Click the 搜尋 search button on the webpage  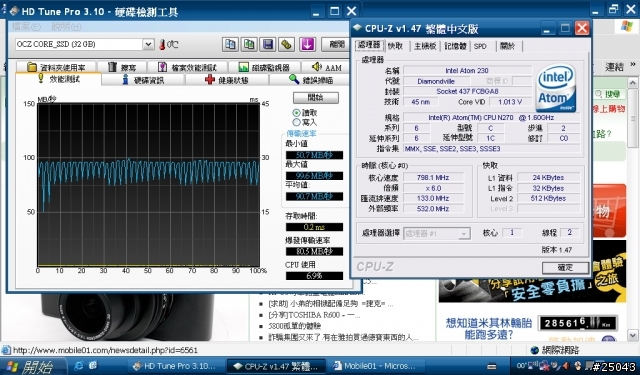pyautogui.click(x=609, y=94)
